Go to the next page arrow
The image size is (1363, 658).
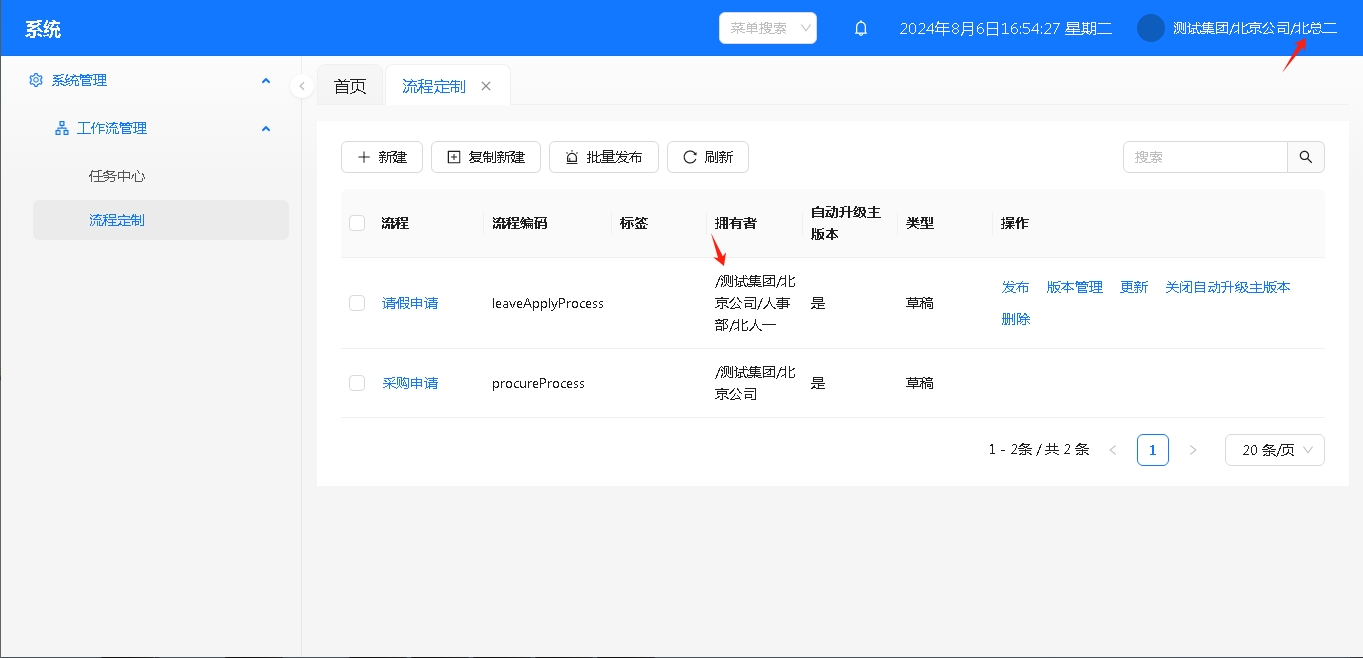click(1193, 450)
